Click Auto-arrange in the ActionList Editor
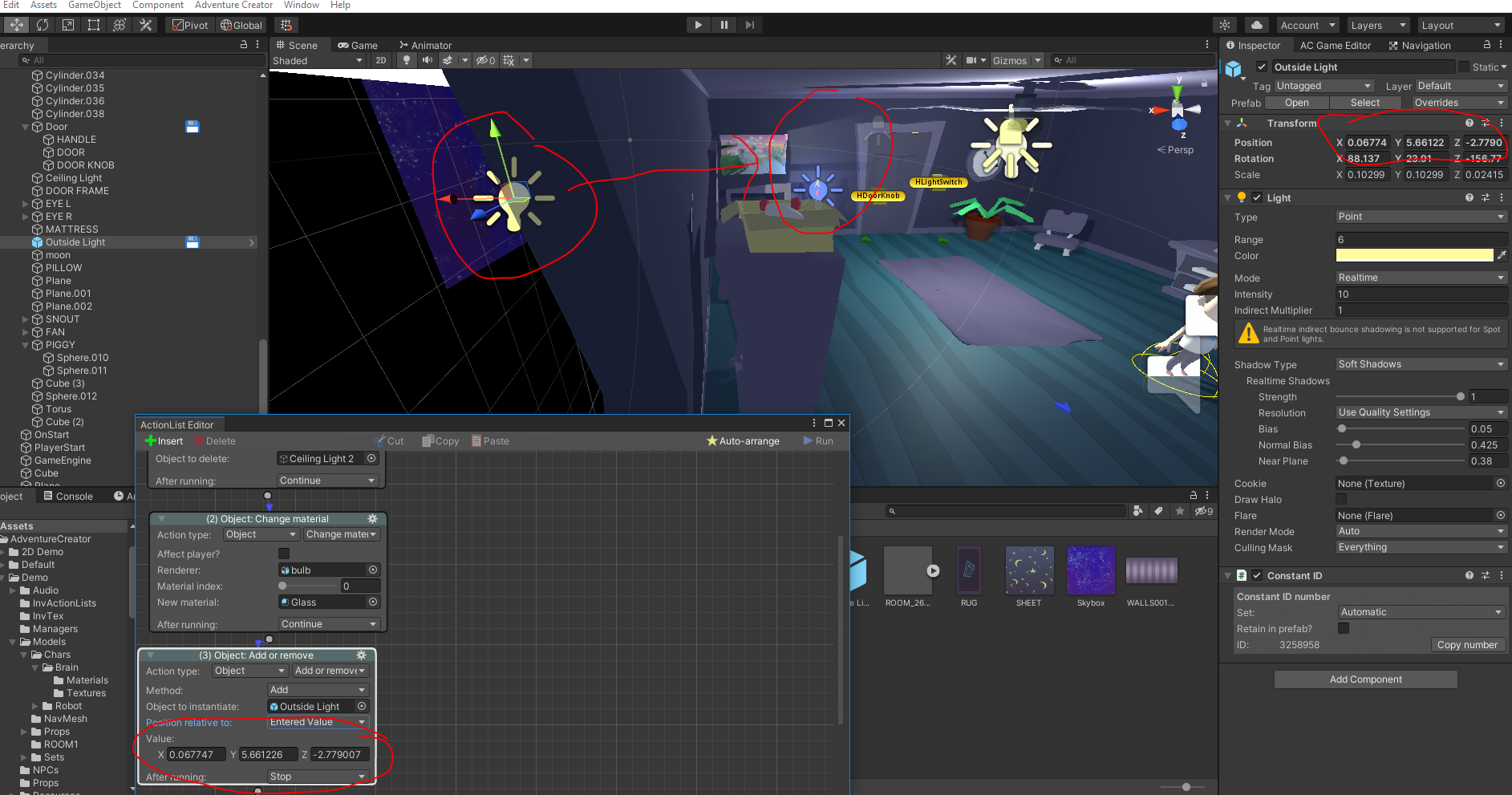The height and width of the screenshot is (795, 1512). (743, 441)
